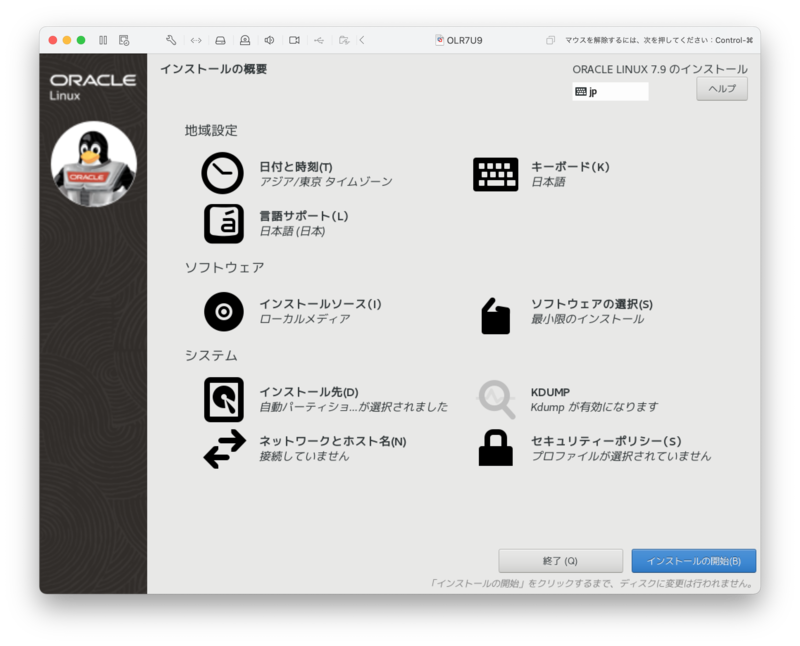Open the keyboard layout icon
Image resolution: width=800 pixels, height=646 pixels.
(495, 174)
